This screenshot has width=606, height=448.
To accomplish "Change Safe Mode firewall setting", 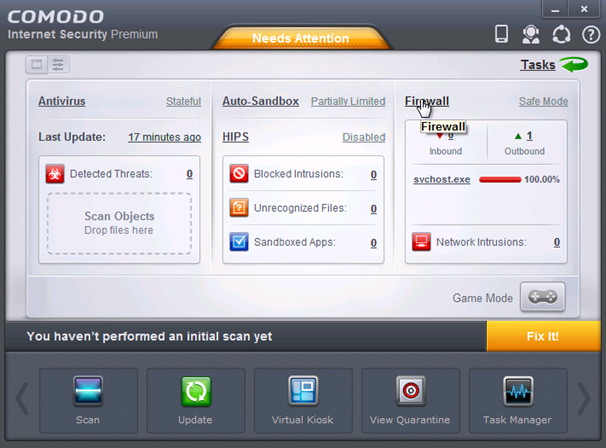I will [543, 101].
